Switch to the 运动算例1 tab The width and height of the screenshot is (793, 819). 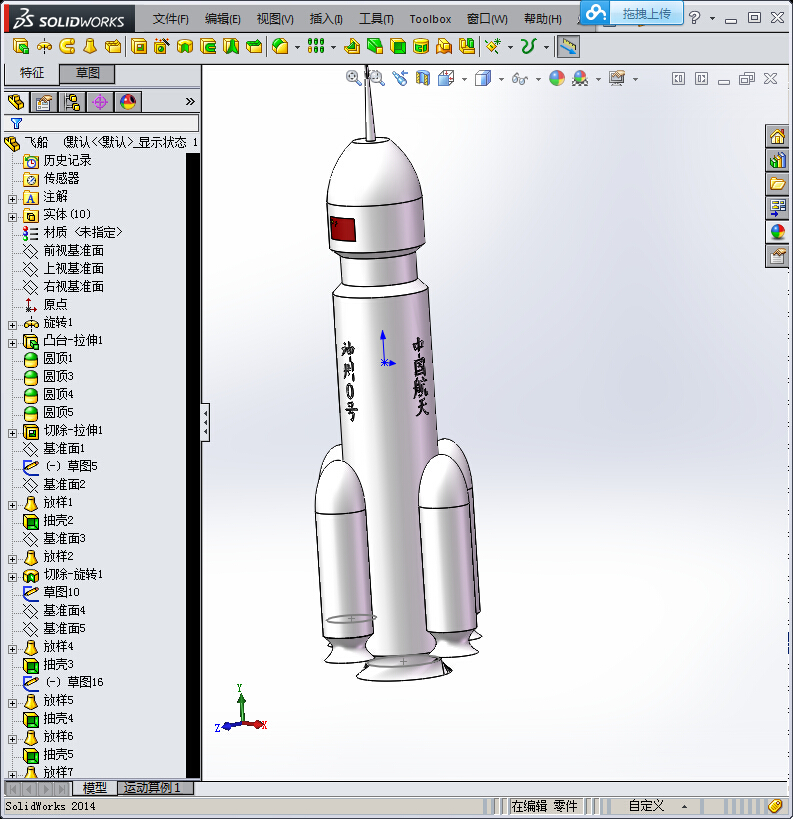click(155, 788)
